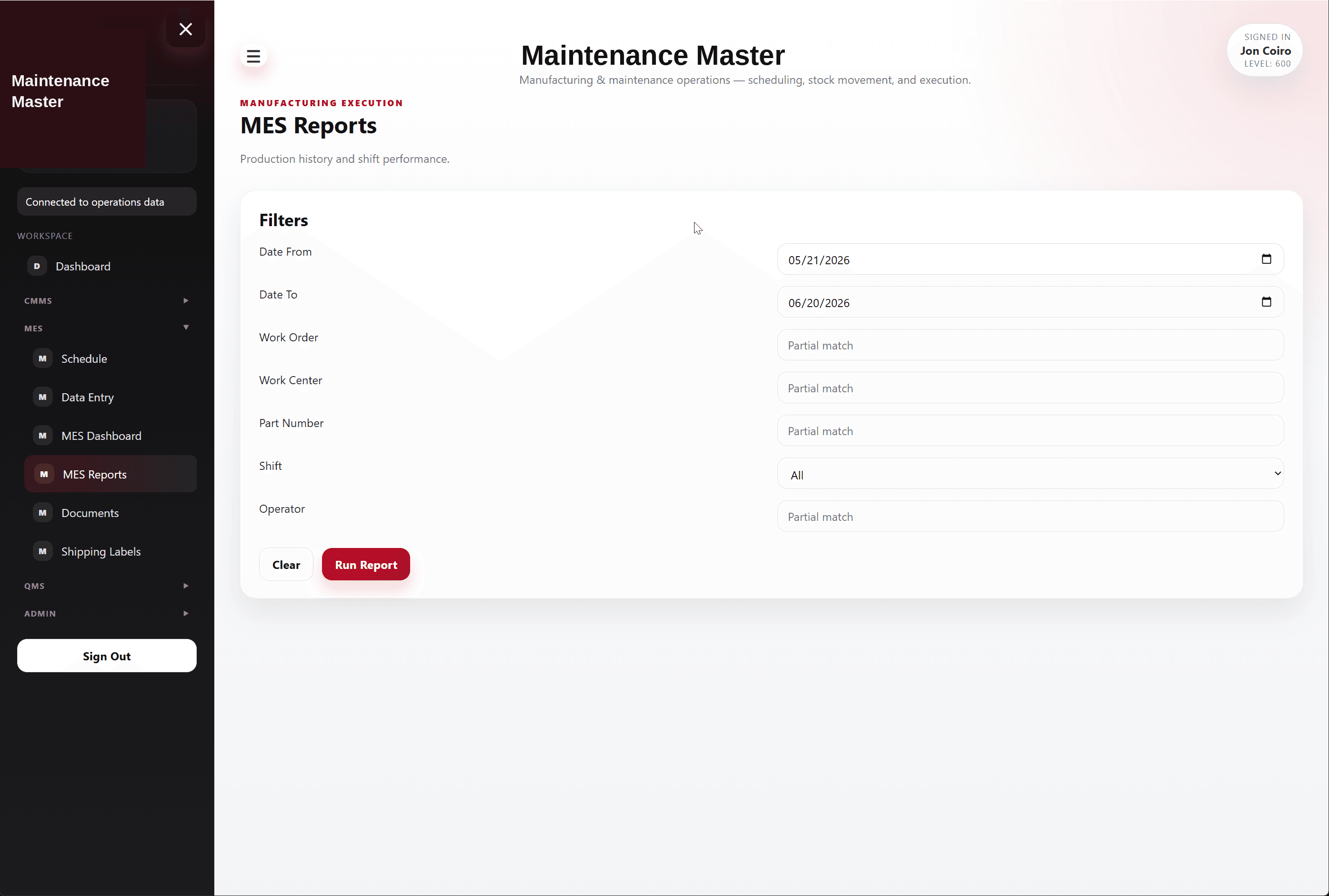Click the Date From field label
Image resolution: width=1329 pixels, height=896 pixels.
(285, 251)
